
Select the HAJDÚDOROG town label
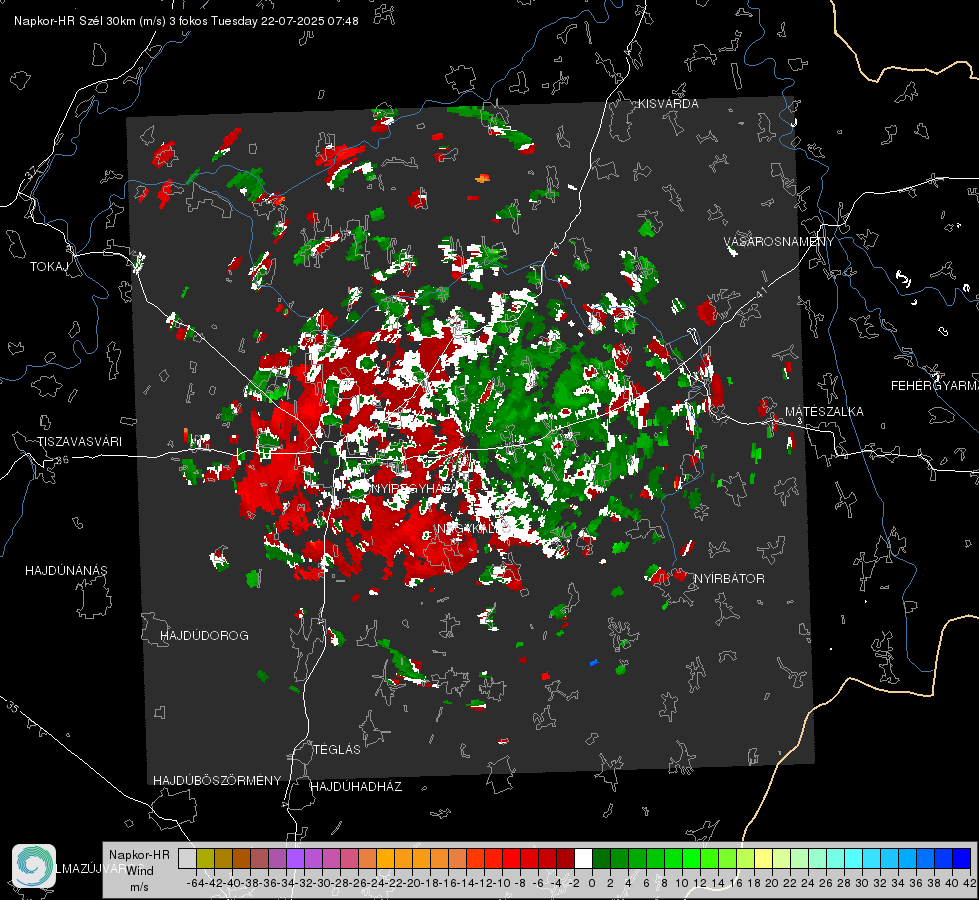point(204,636)
